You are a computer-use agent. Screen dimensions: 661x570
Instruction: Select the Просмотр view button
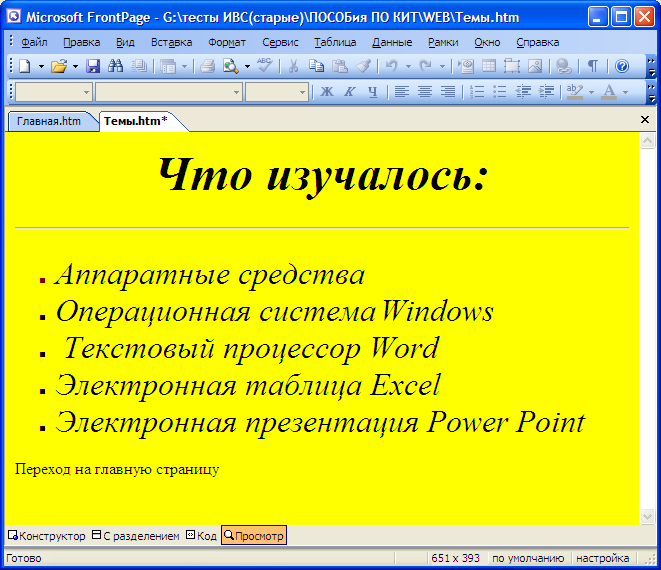click(254, 535)
